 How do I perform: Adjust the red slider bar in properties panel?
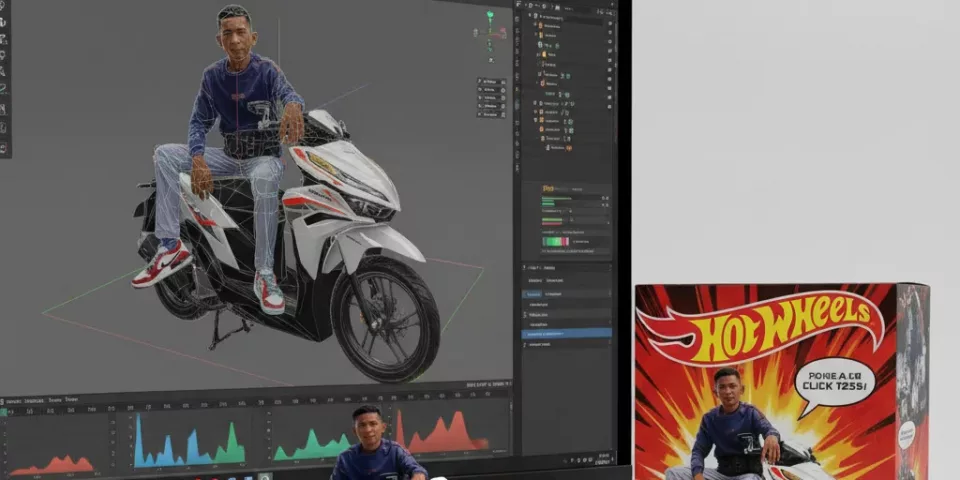[552, 223]
